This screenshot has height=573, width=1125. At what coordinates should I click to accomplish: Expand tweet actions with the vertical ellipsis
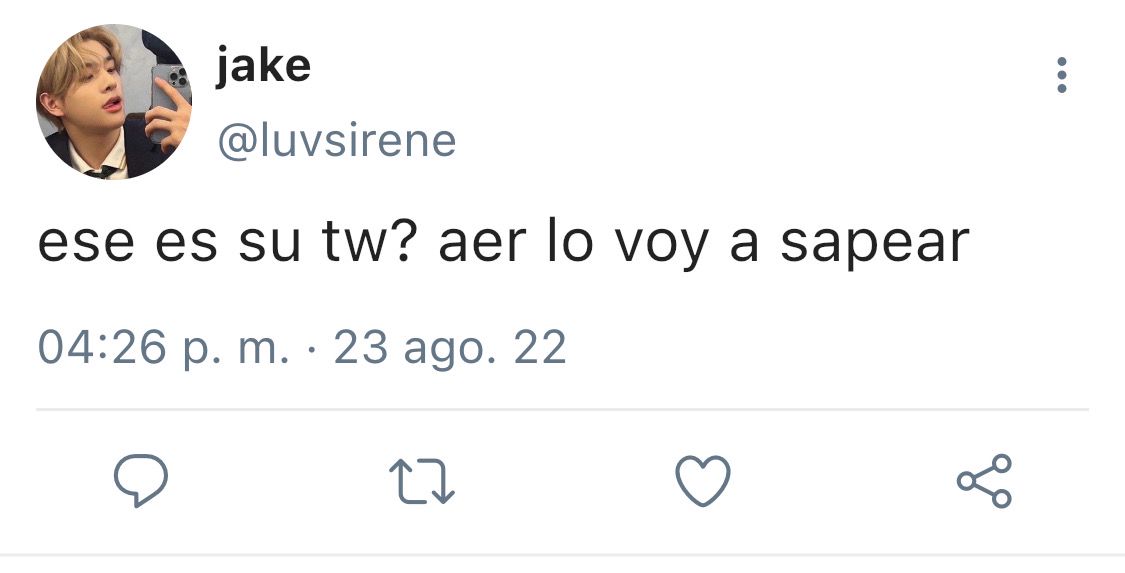(x=1061, y=75)
